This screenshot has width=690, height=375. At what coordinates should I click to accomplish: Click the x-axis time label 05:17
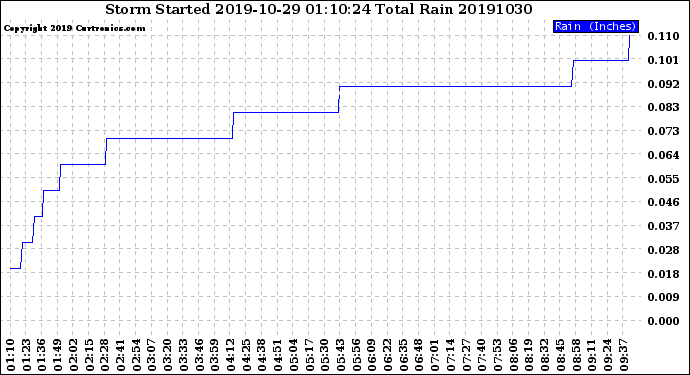[309, 355]
